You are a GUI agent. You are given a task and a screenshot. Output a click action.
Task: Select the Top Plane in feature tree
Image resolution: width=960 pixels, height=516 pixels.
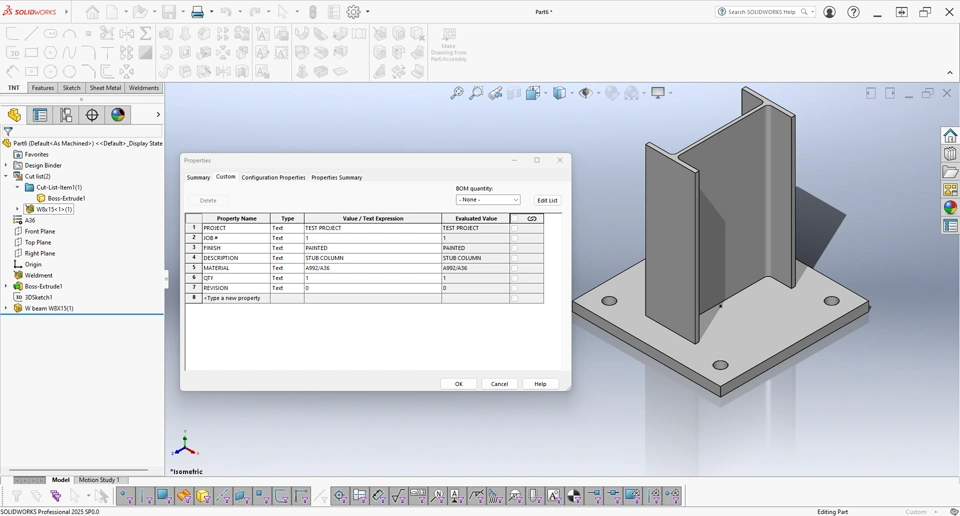38,243
